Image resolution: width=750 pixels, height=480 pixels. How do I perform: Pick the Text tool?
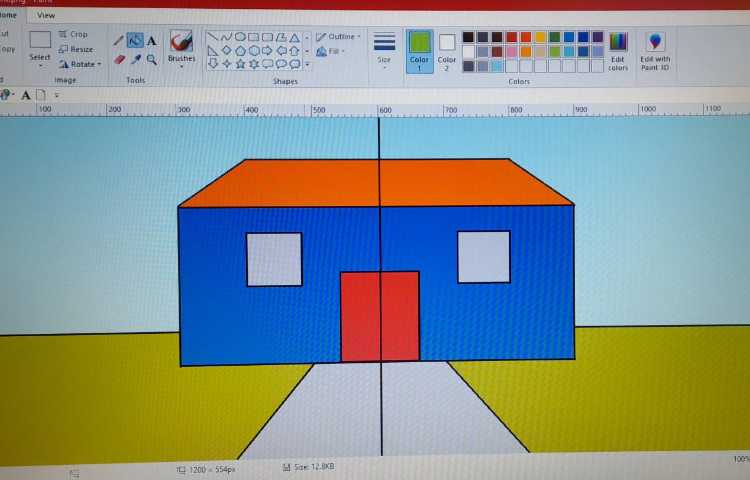point(151,41)
